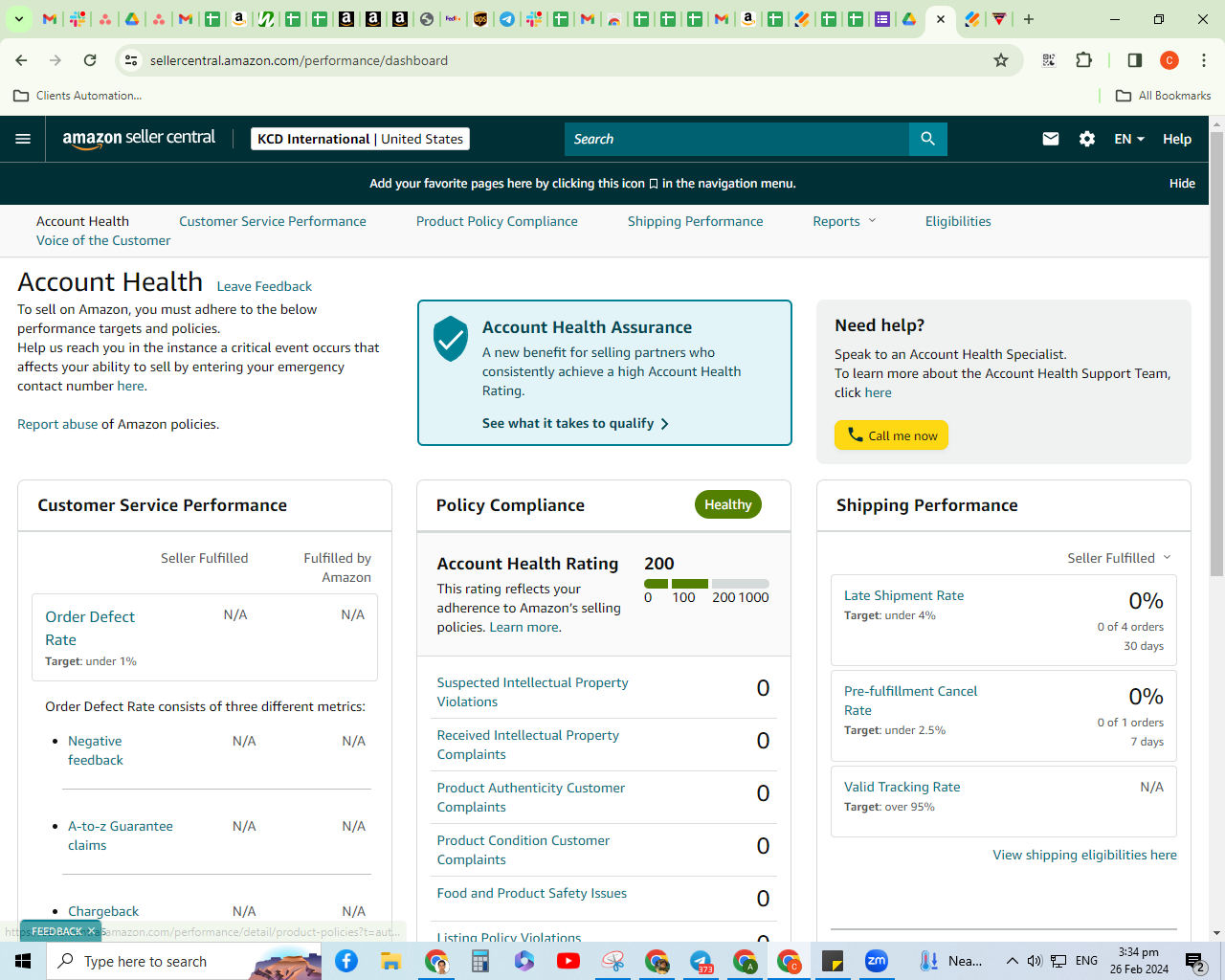
Task: Open the EN language dropdown
Action: click(1129, 139)
